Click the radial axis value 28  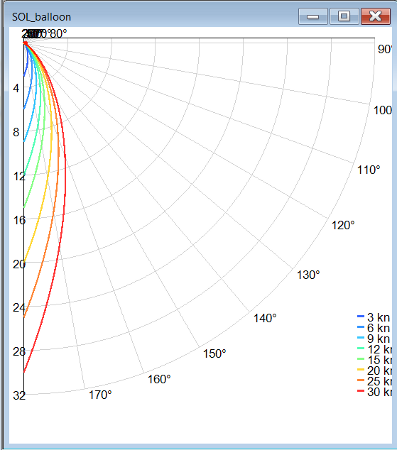coord(19,351)
